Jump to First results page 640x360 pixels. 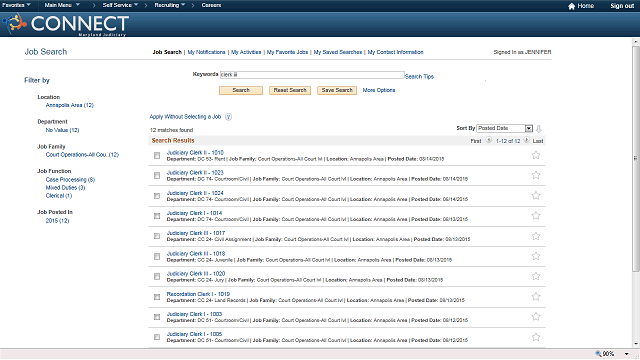click(476, 141)
